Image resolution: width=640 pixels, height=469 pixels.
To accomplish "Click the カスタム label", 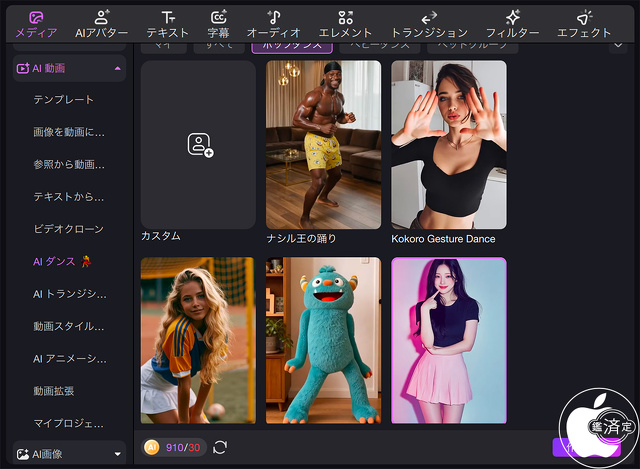I will pyautogui.click(x=160, y=236).
